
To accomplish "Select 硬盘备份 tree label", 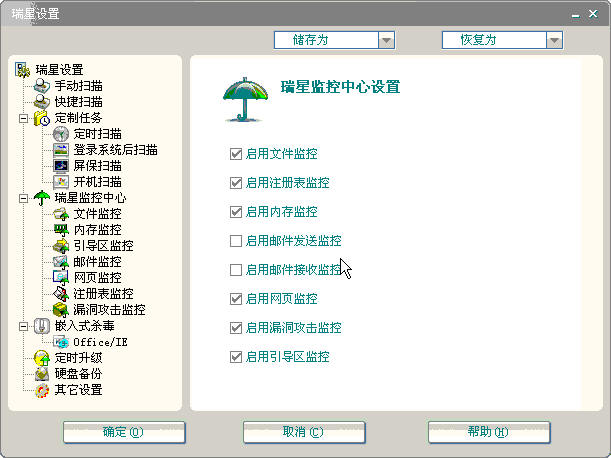I will point(78,374).
